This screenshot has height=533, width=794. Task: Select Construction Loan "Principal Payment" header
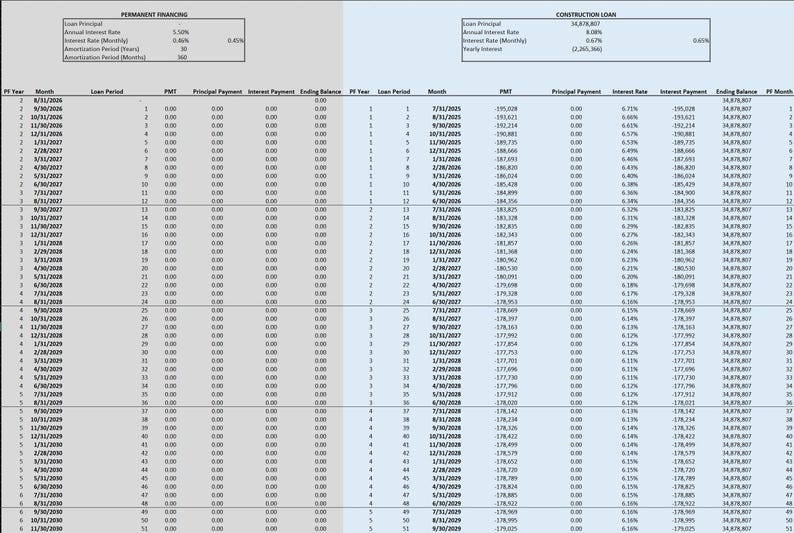pyautogui.click(x=576, y=92)
